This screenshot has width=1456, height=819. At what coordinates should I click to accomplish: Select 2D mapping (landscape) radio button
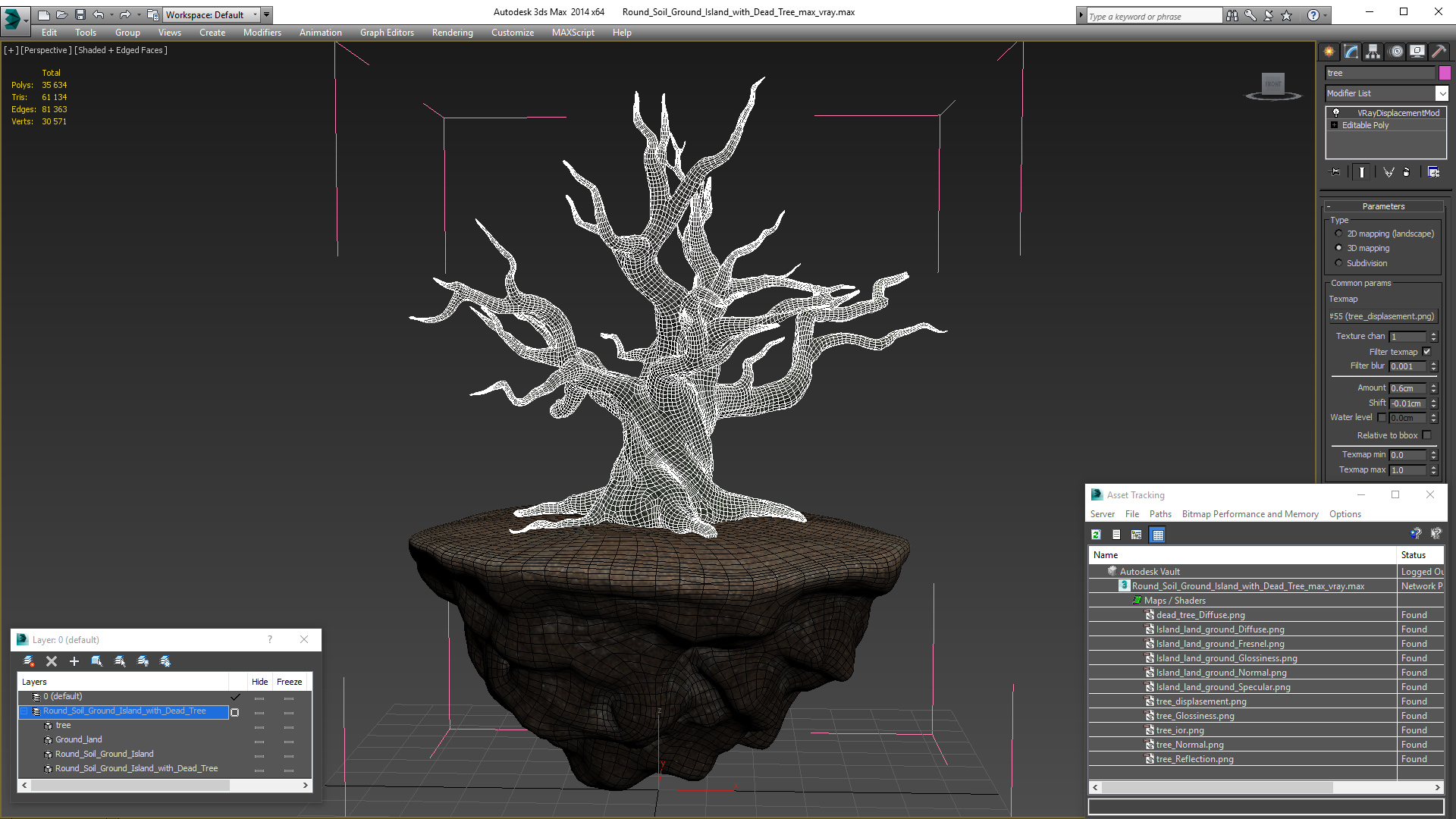coord(1338,234)
